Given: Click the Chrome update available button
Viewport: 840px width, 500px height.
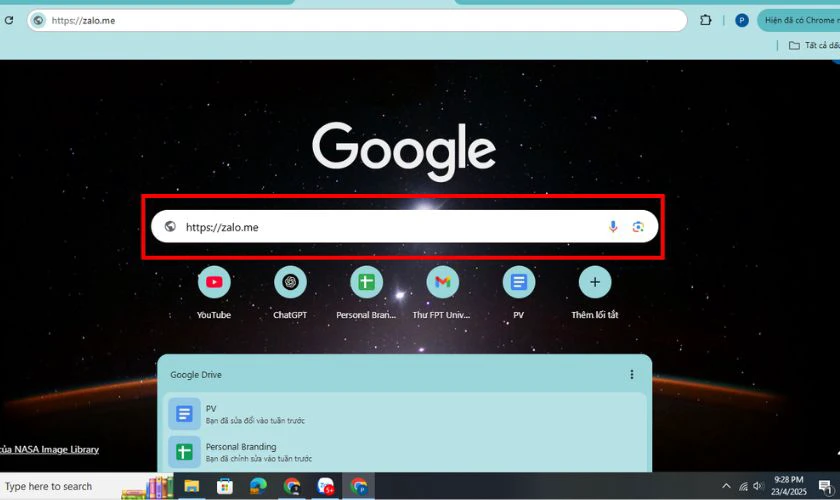Looking at the screenshot, I should pos(799,20).
